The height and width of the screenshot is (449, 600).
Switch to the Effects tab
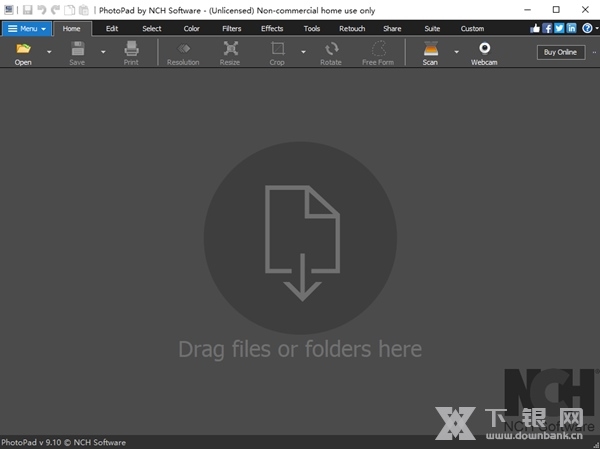coord(272,29)
